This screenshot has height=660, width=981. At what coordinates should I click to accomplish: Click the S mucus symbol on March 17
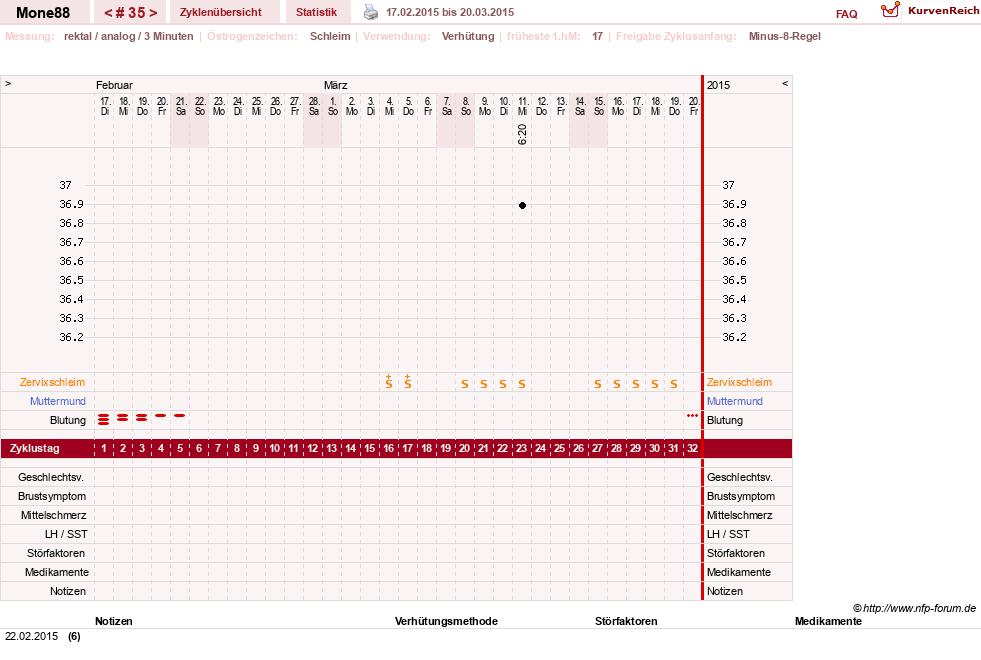click(x=636, y=384)
